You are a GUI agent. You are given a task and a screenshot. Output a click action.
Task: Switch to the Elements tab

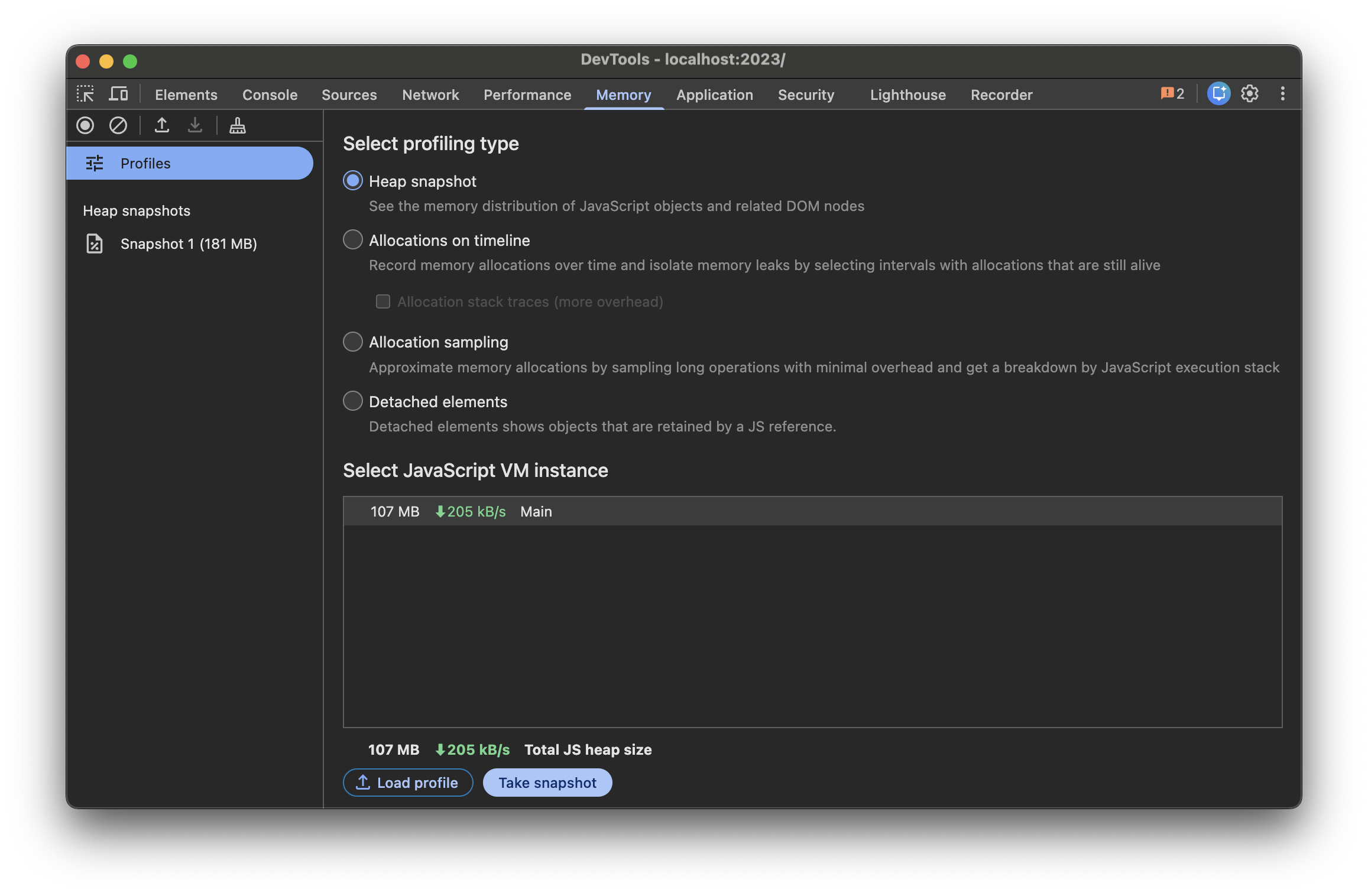coord(186,95)
